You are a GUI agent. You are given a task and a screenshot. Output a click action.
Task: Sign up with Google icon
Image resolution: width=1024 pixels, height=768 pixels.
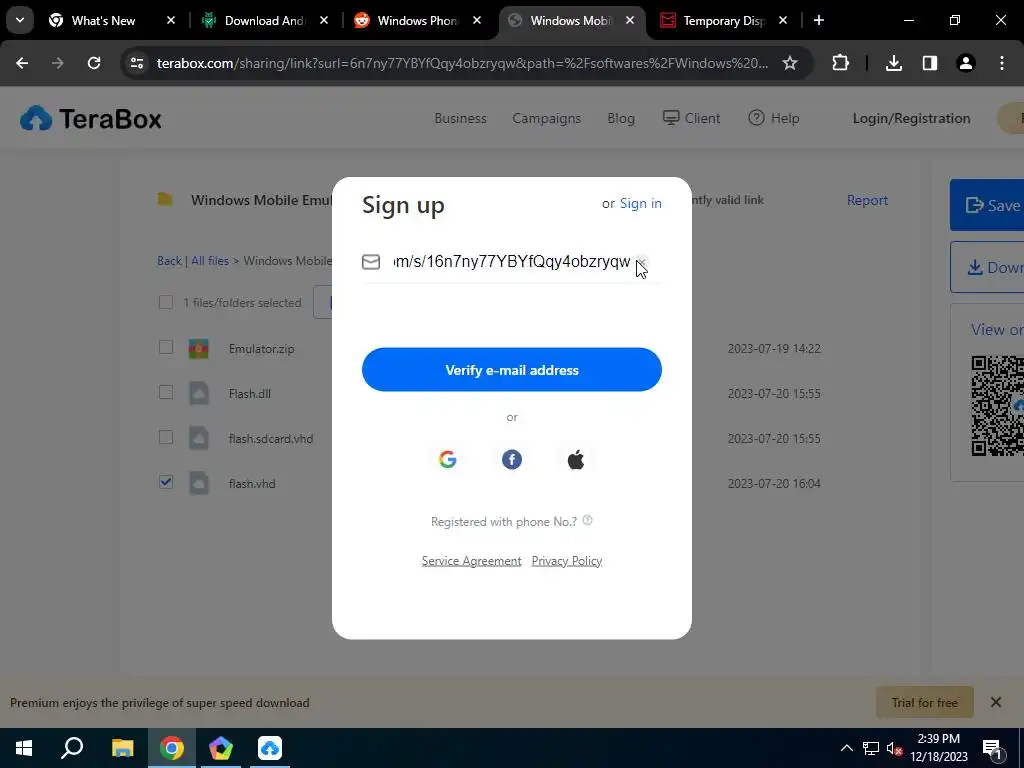pos(447,460)
